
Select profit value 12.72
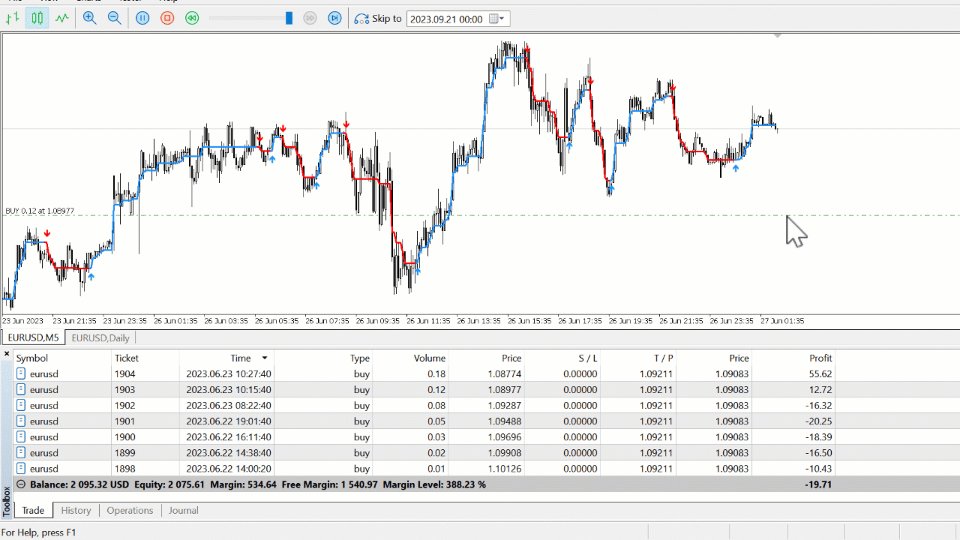820,389
